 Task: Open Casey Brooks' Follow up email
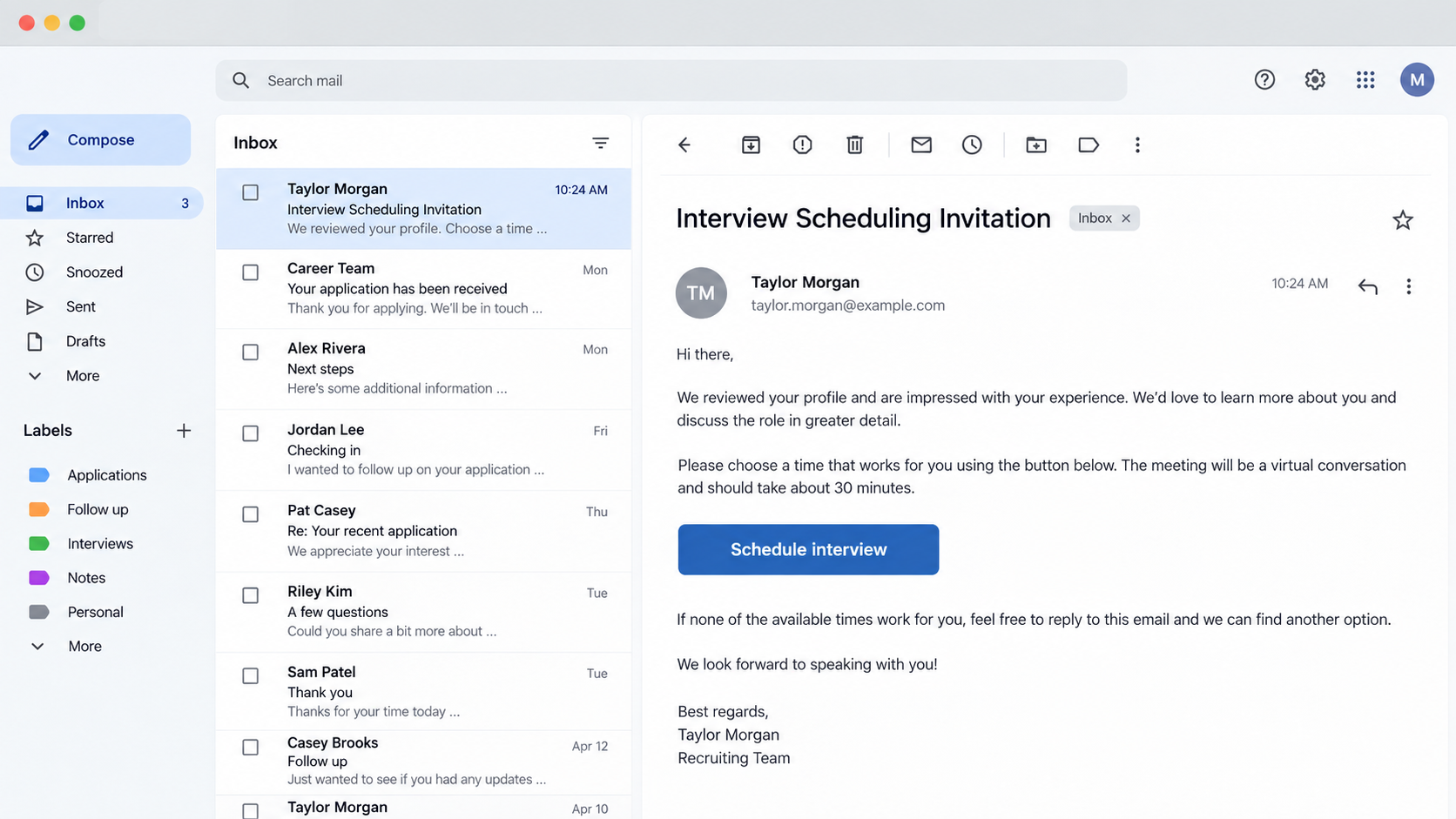(x=423, y=762)
